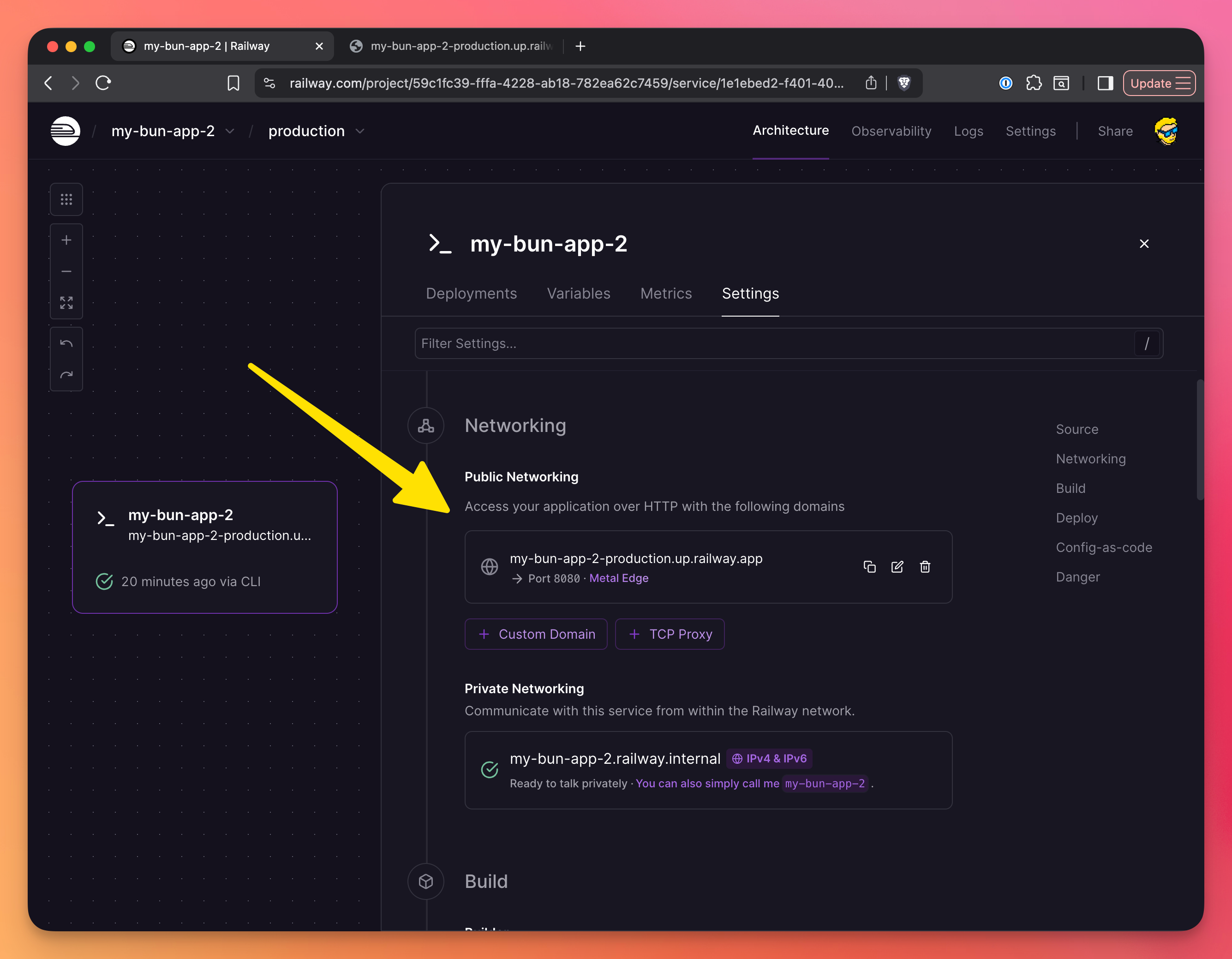
Task: Delete the public domain with trash icon
Action: (925, 567)
